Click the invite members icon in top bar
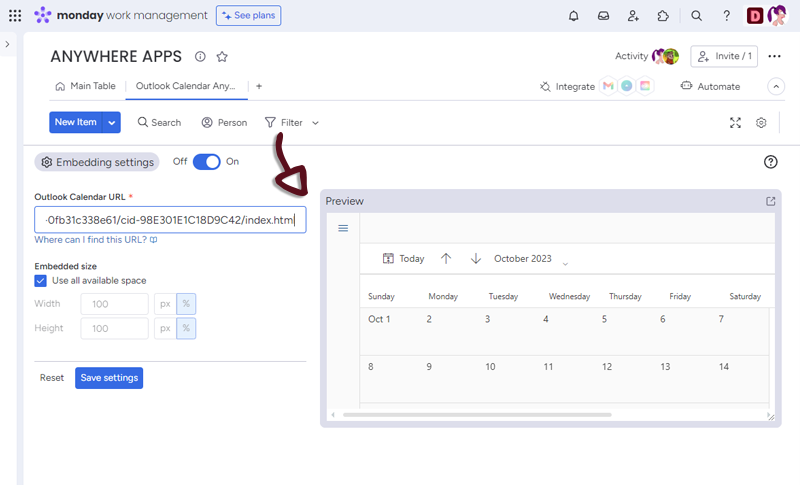This screenshot has width=800, height=485. (x=633, y=16)
